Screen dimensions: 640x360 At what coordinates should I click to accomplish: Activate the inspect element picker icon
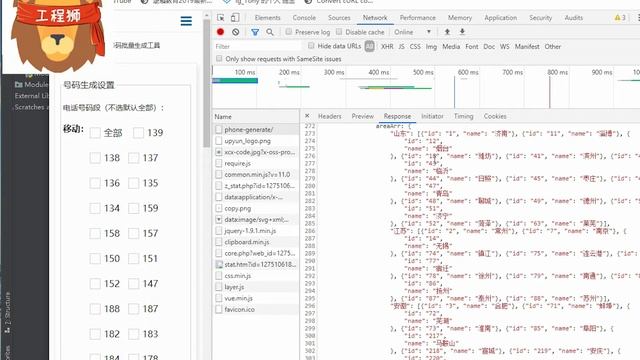pyautogui.click(x=220, y=18)
